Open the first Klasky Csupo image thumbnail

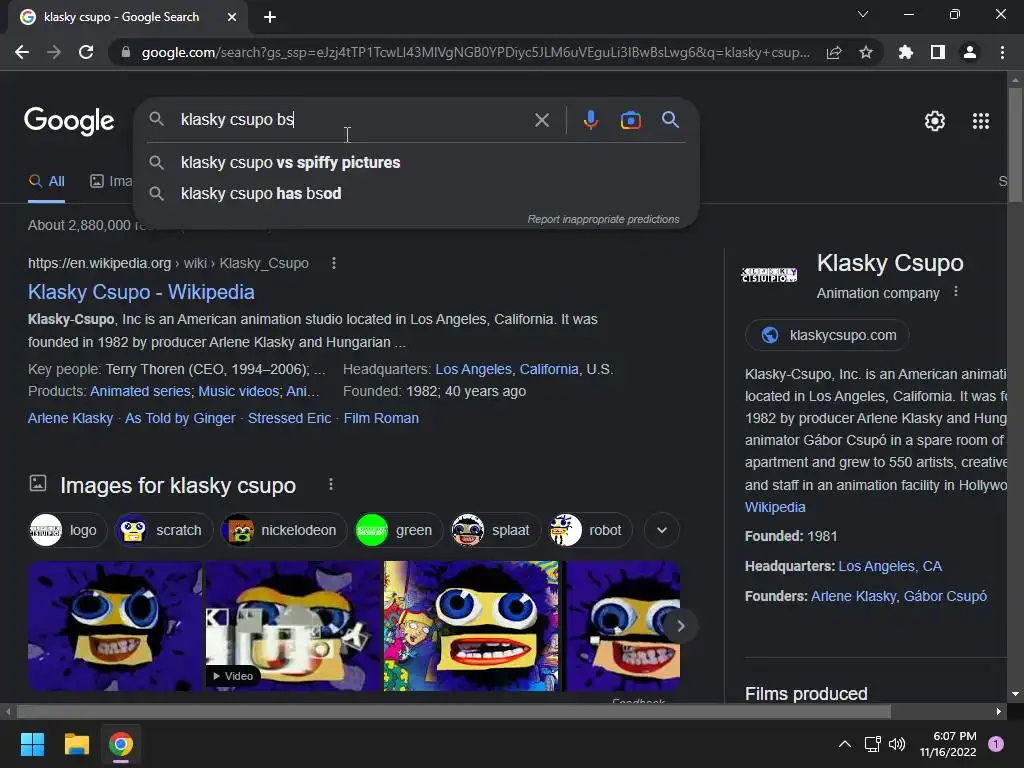pos(115,626)
